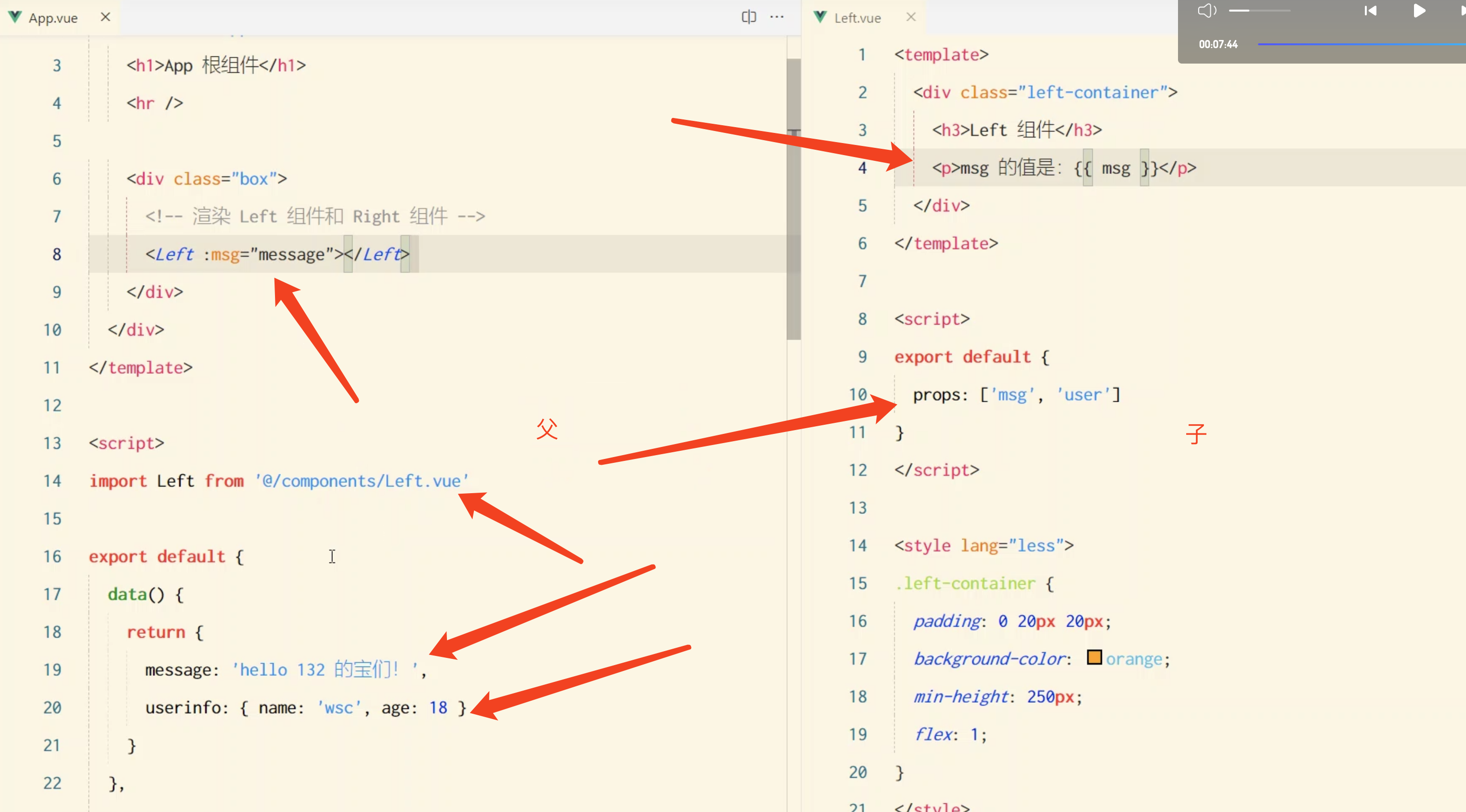Adjust the volume slider in player

(1259, 10)
